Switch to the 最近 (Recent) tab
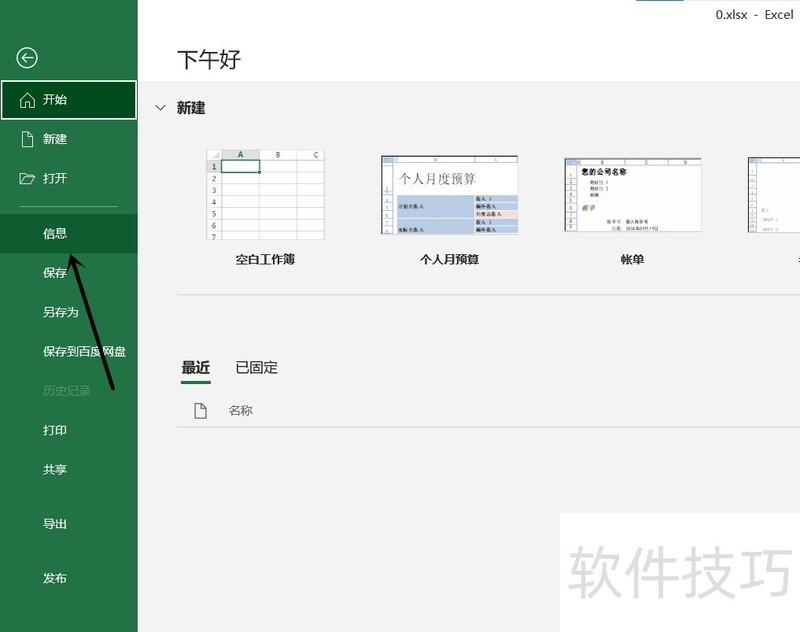 tap(194, 367)
